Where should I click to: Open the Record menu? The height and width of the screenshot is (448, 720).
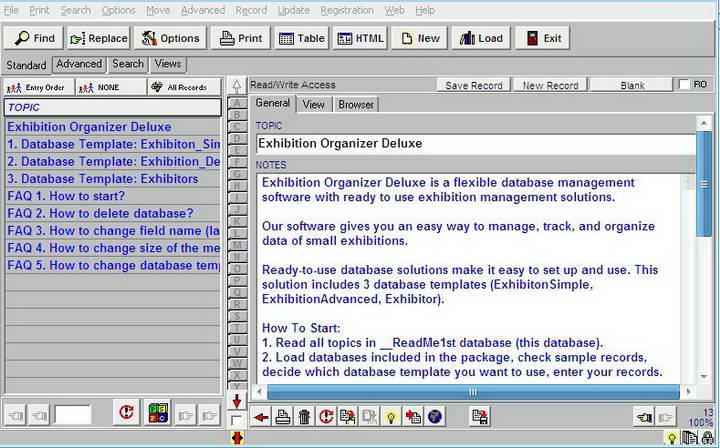coord(251,10)
